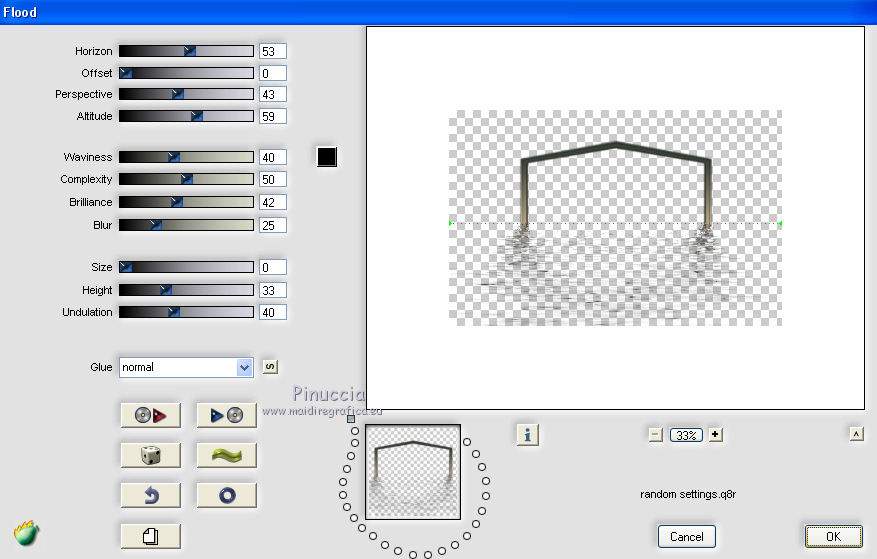Click the Offset value field
Screen dimensions: 877x559
coord(273,73)
